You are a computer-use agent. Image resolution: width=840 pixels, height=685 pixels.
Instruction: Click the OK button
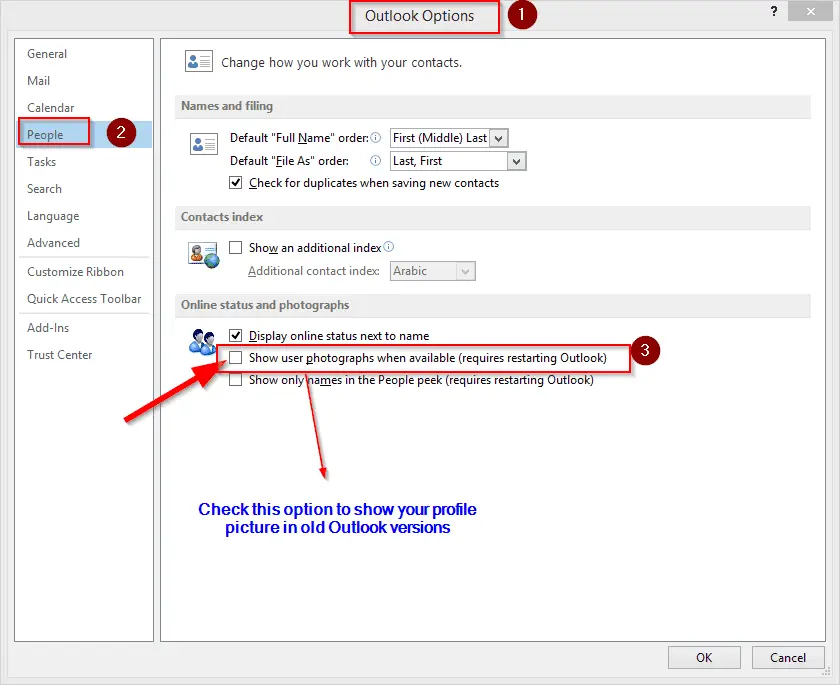point(704,657)
